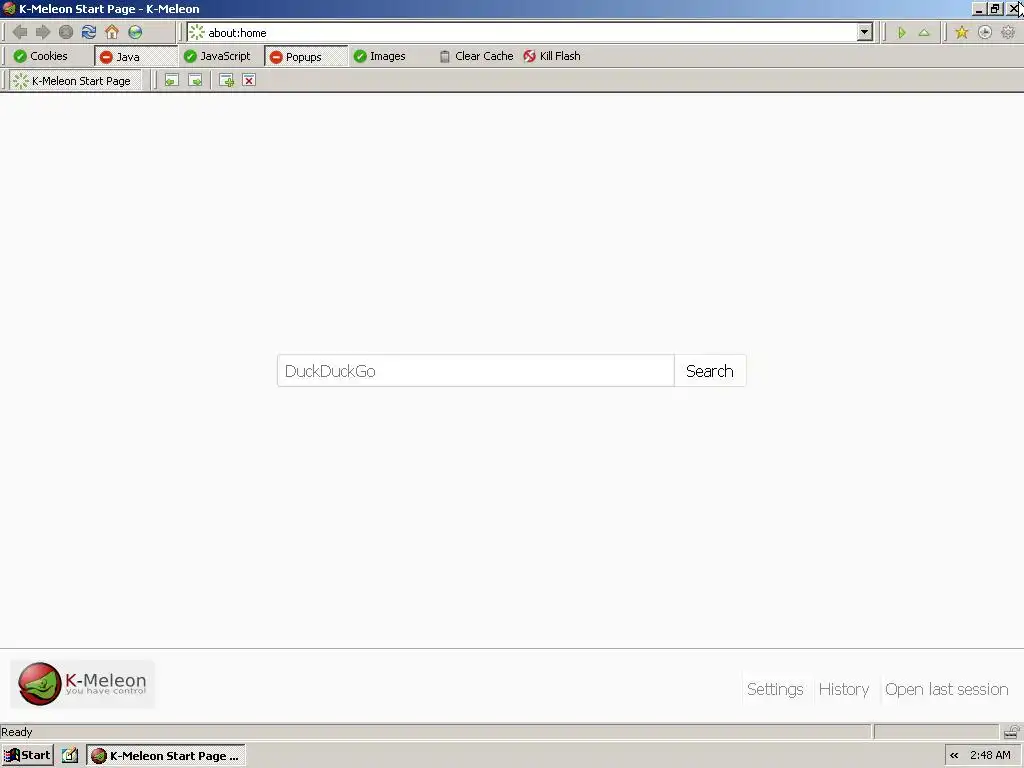The width and height of the screenshot is (1024, 768).
Task: Go to the Home page icon
Action: click(112, 32)
